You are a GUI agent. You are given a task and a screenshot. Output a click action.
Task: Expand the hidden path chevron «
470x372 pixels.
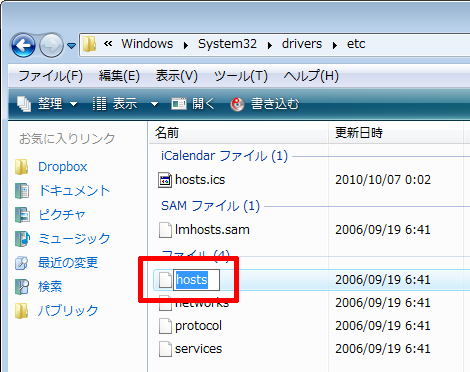coord(108,44)
